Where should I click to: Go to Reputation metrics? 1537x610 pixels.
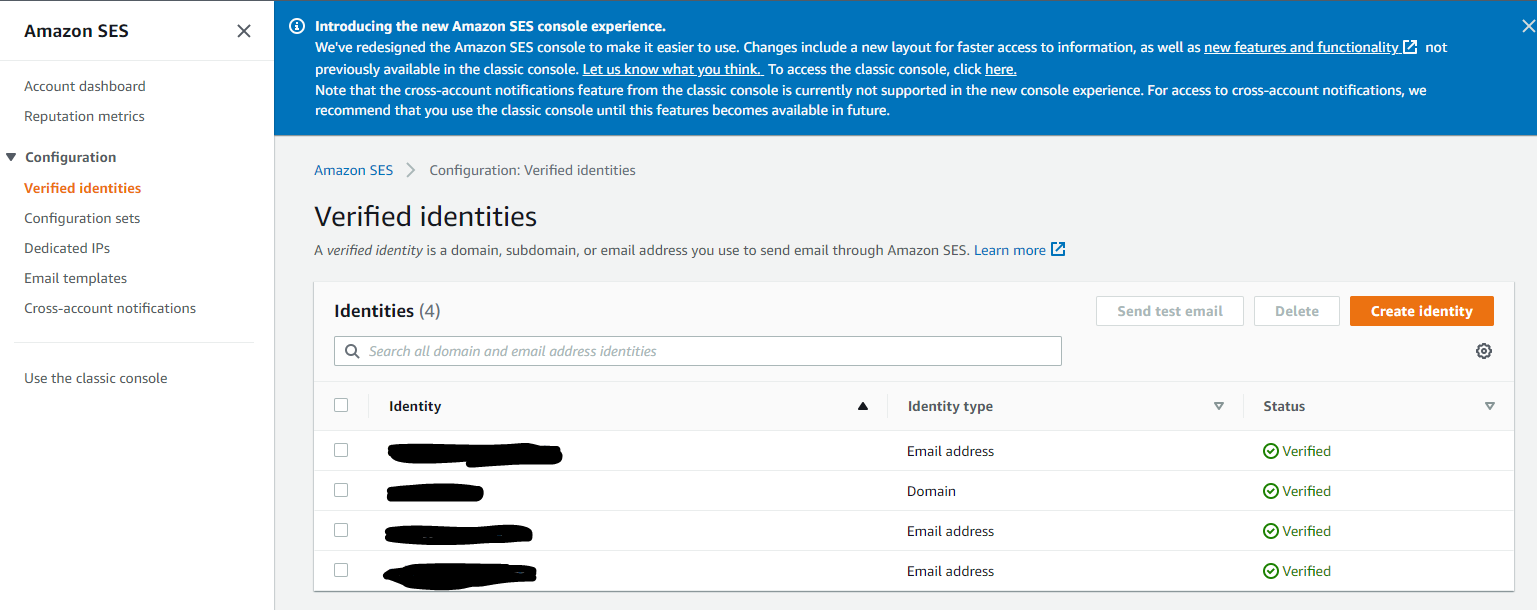click(x=84, y=116)
